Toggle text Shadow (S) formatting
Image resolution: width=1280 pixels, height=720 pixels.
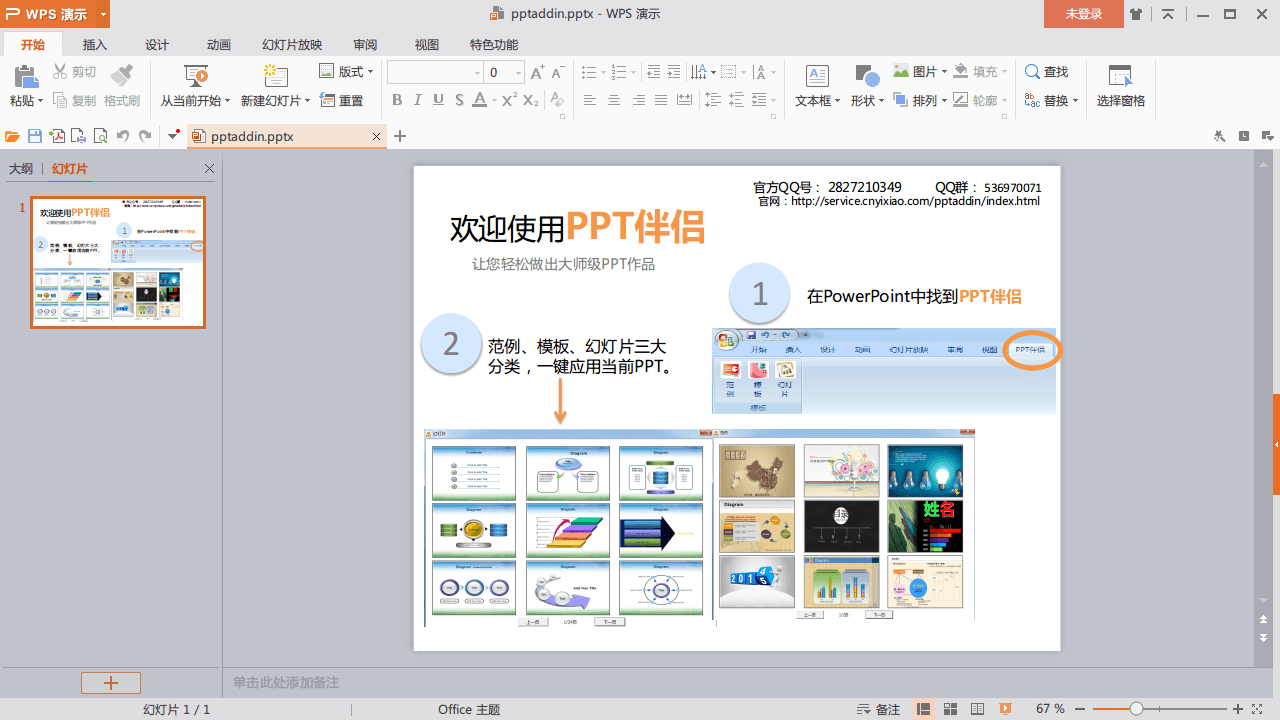pyautogui.click(x=459, y=100)
